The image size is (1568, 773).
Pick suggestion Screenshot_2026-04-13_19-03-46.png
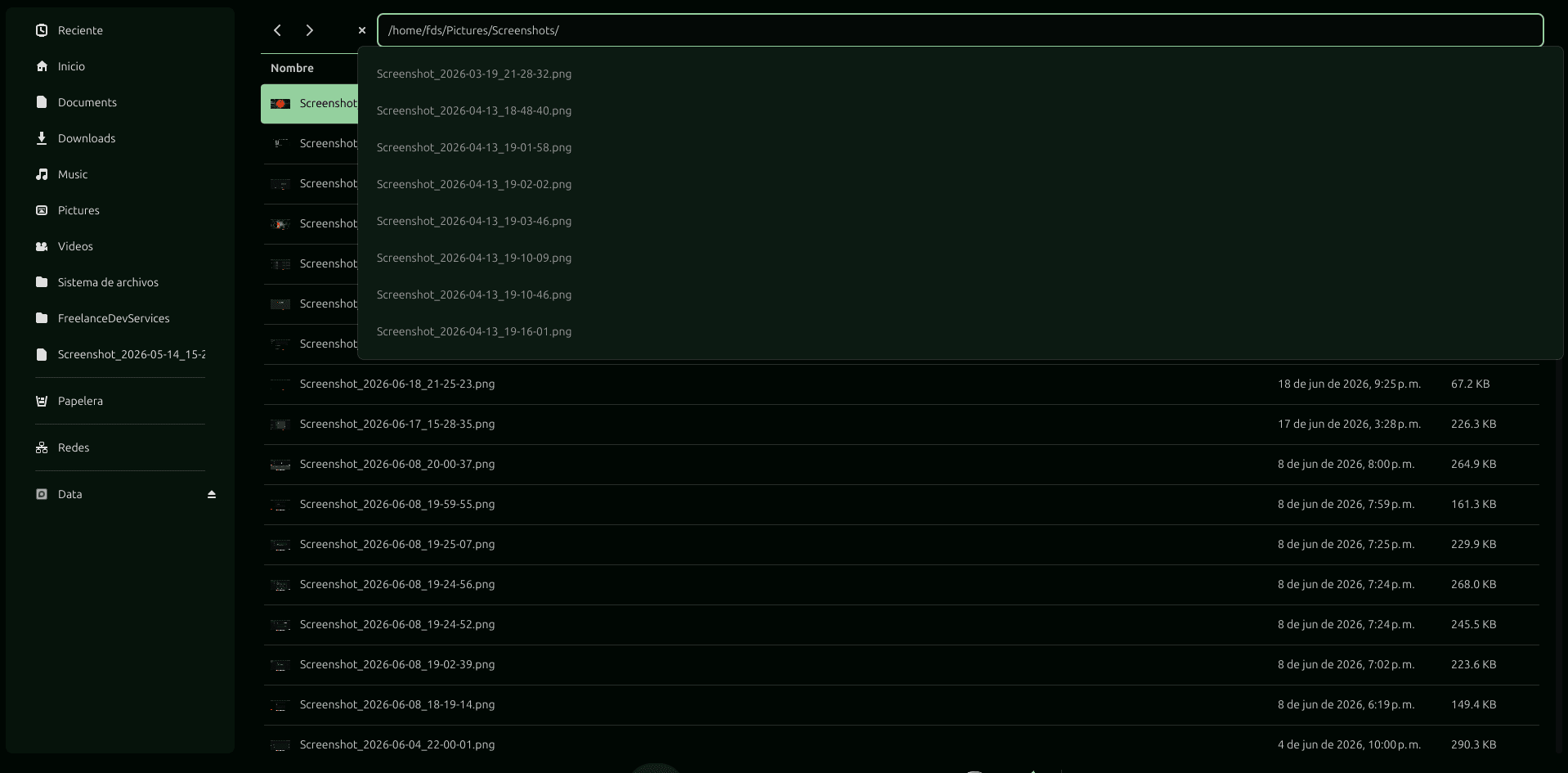click(x=960, y=221)
